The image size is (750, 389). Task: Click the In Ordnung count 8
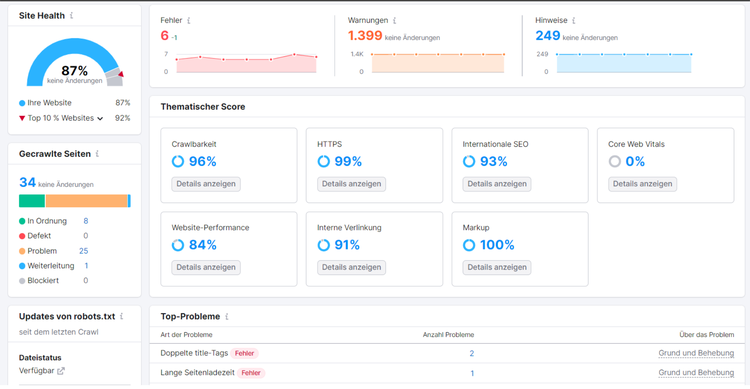click(x=86, y=221)
